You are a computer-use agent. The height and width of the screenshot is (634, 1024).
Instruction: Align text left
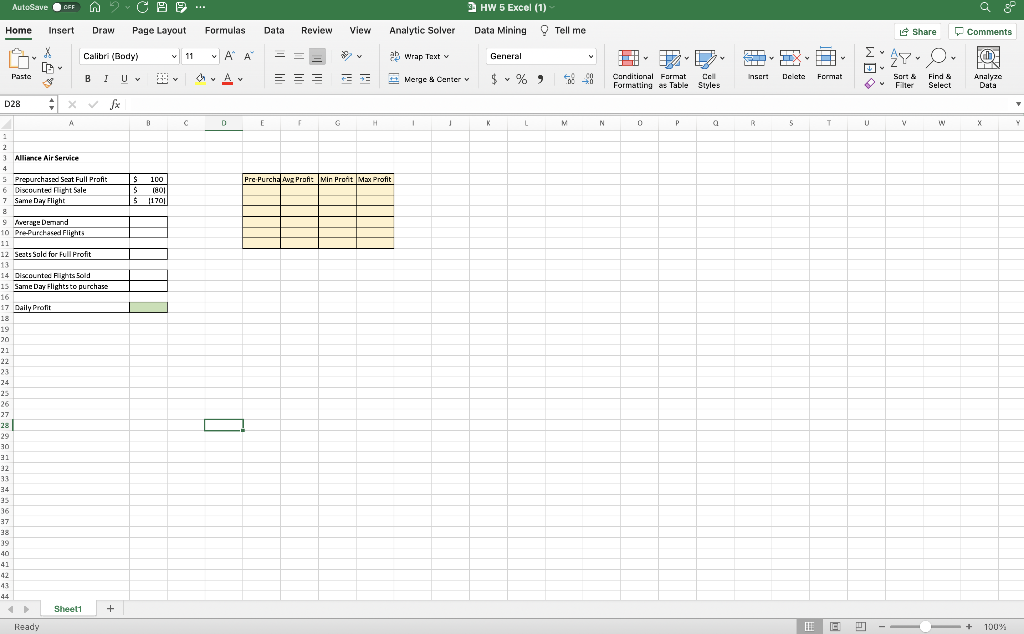(x=280, y=79)
